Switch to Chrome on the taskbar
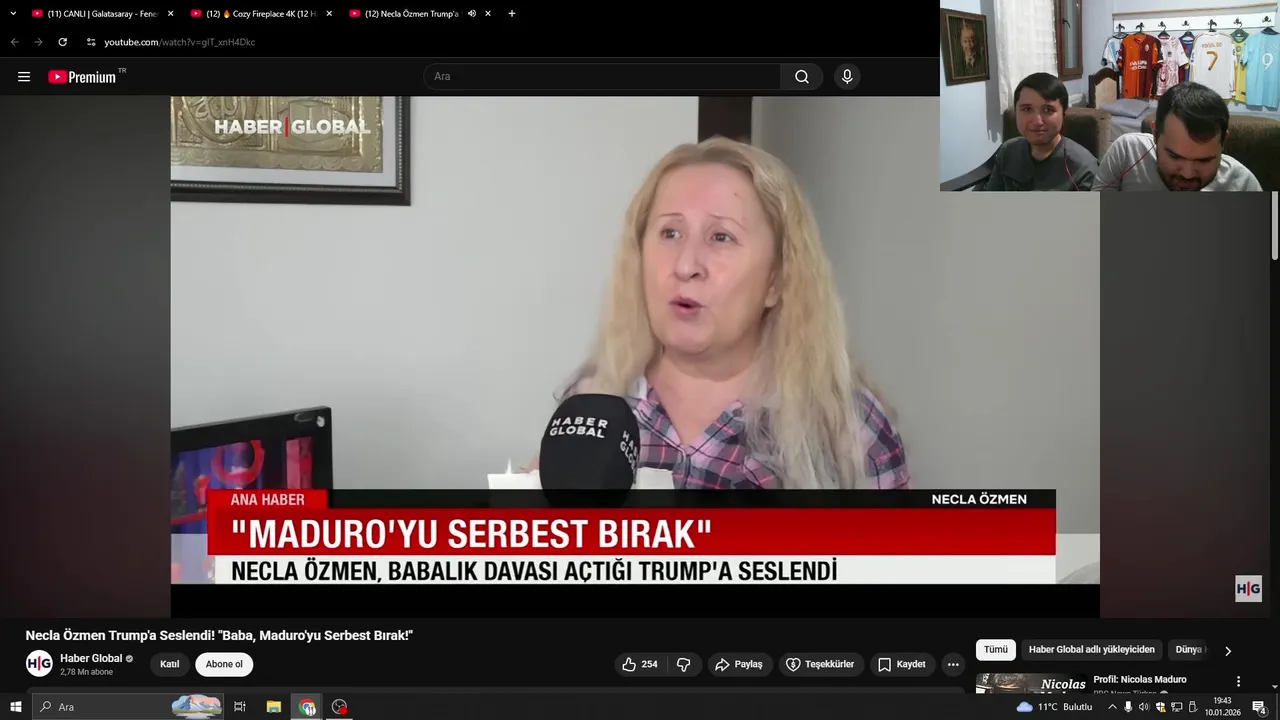Viewport: 1280px width, 720px height. click(x=307, y=707)
